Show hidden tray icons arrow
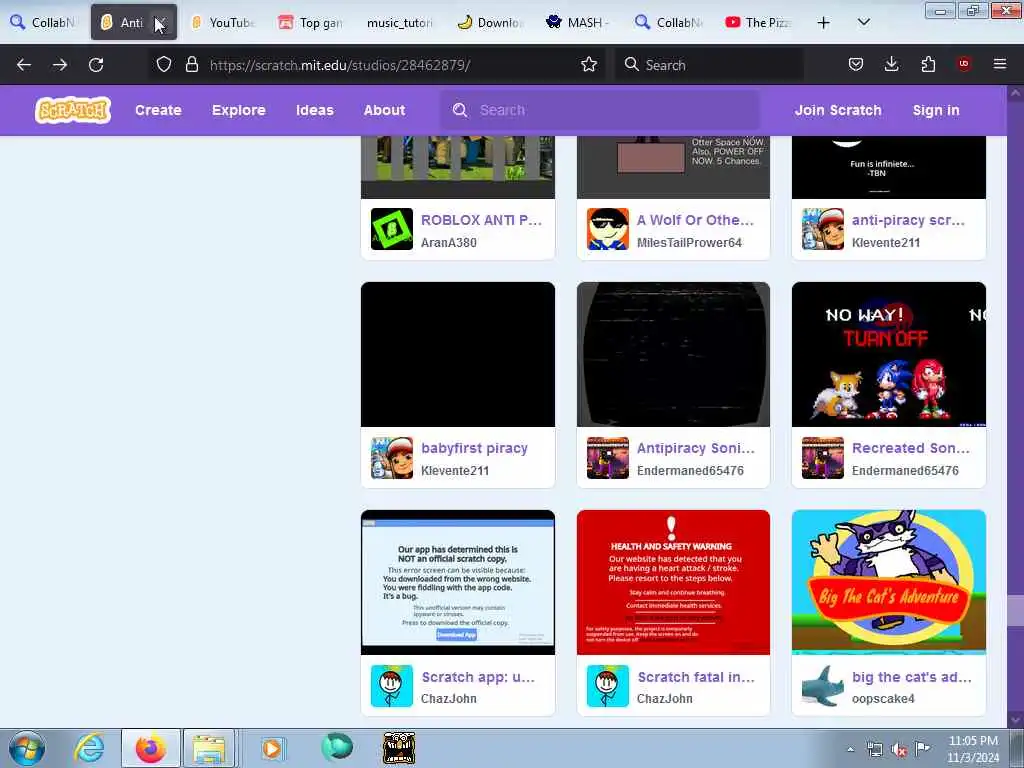The height and width of the screenshot is (768, 1024). [850, 750]
